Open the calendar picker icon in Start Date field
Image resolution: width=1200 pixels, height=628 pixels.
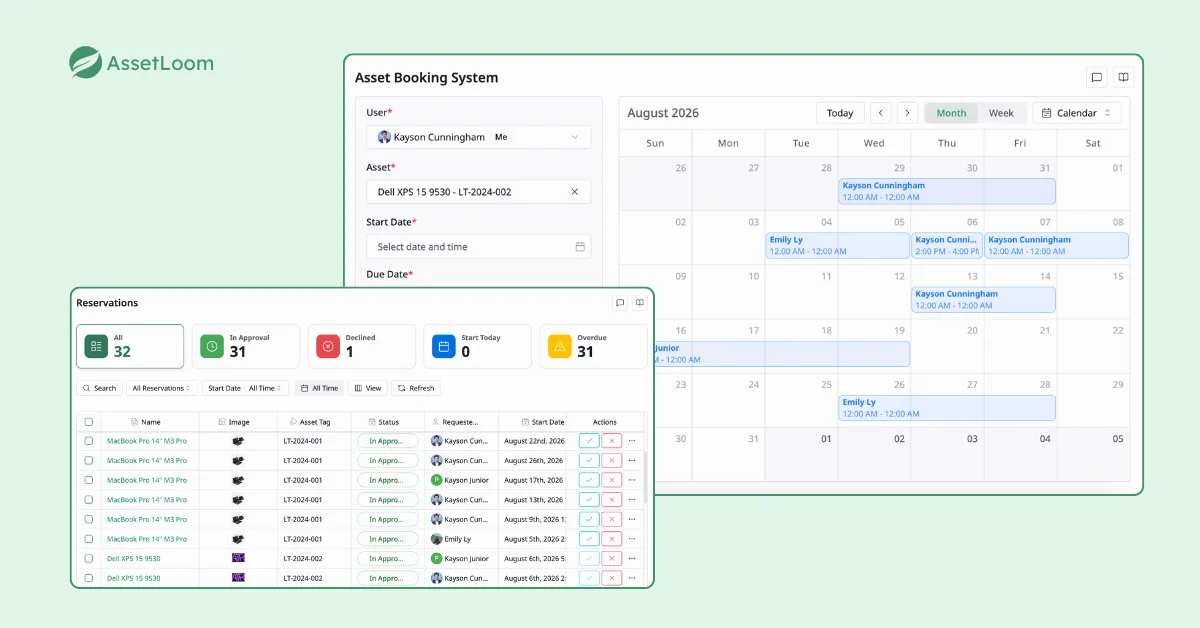[580, 247]
